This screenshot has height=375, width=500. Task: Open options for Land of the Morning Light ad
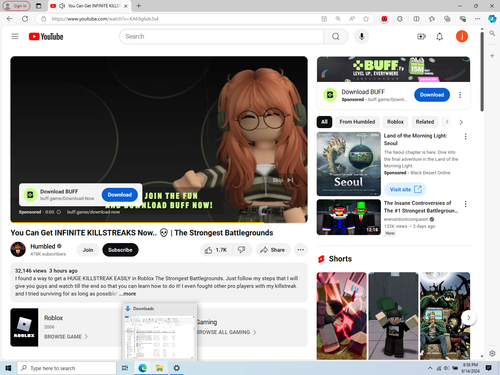point(466,136)
